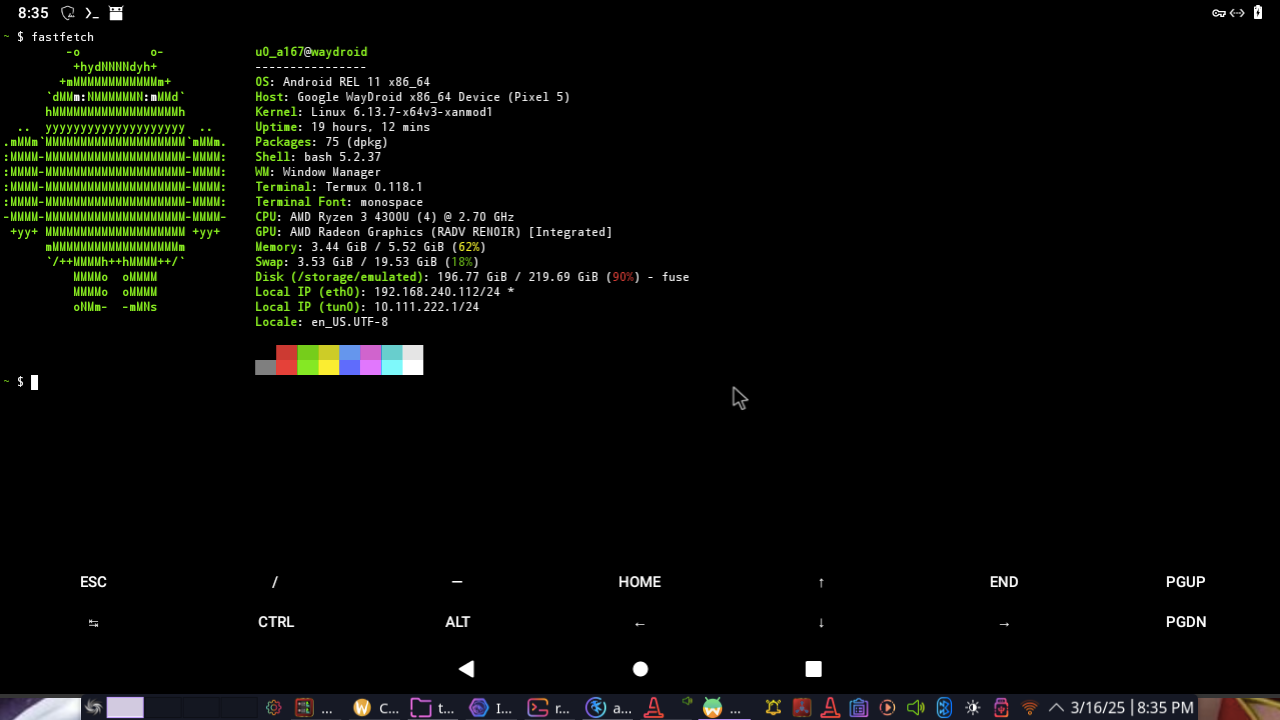Click the 'fastfetch' command text

tap(62, 37)
